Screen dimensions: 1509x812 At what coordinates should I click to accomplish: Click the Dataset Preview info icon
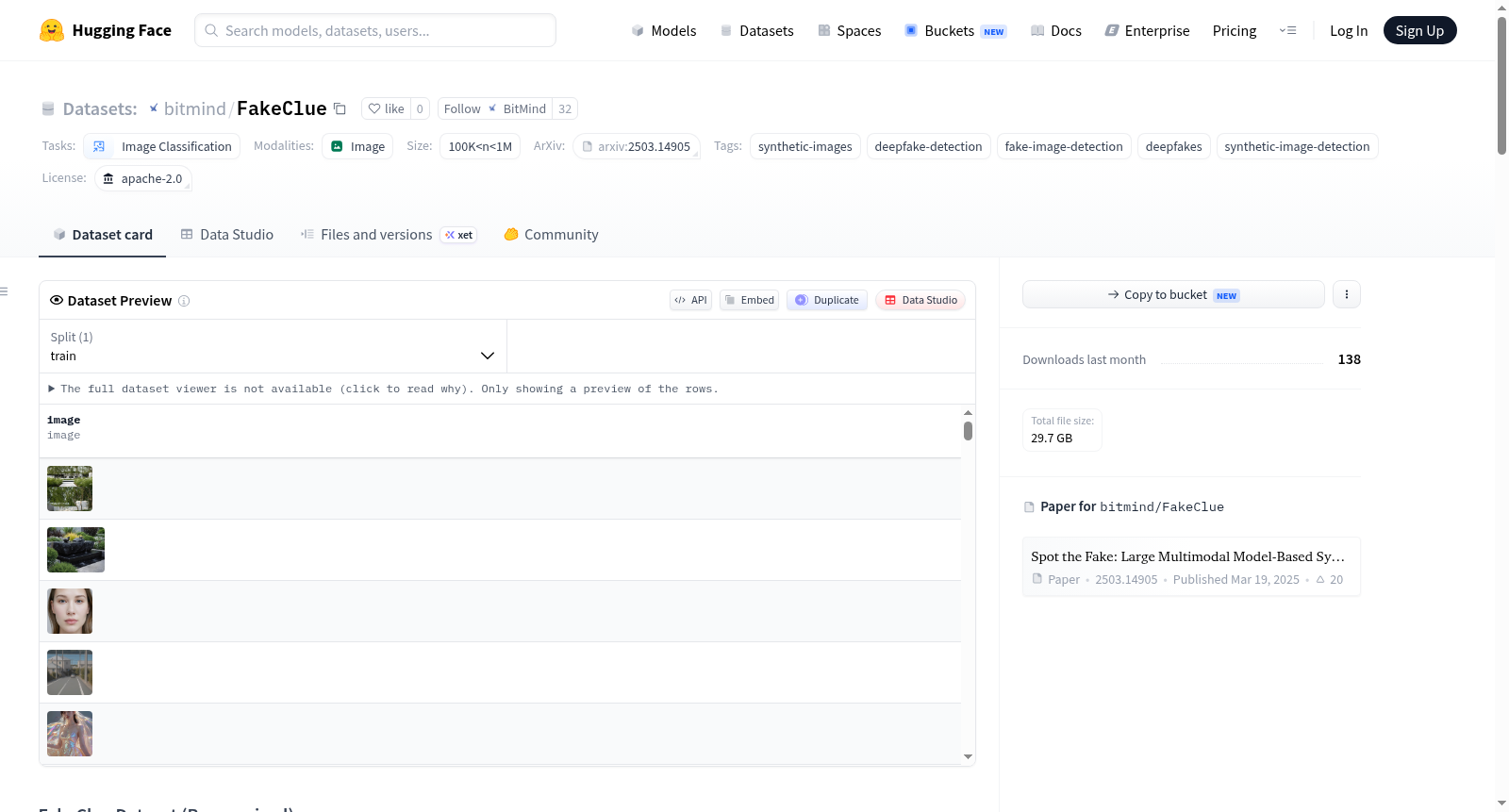[184, 301]
